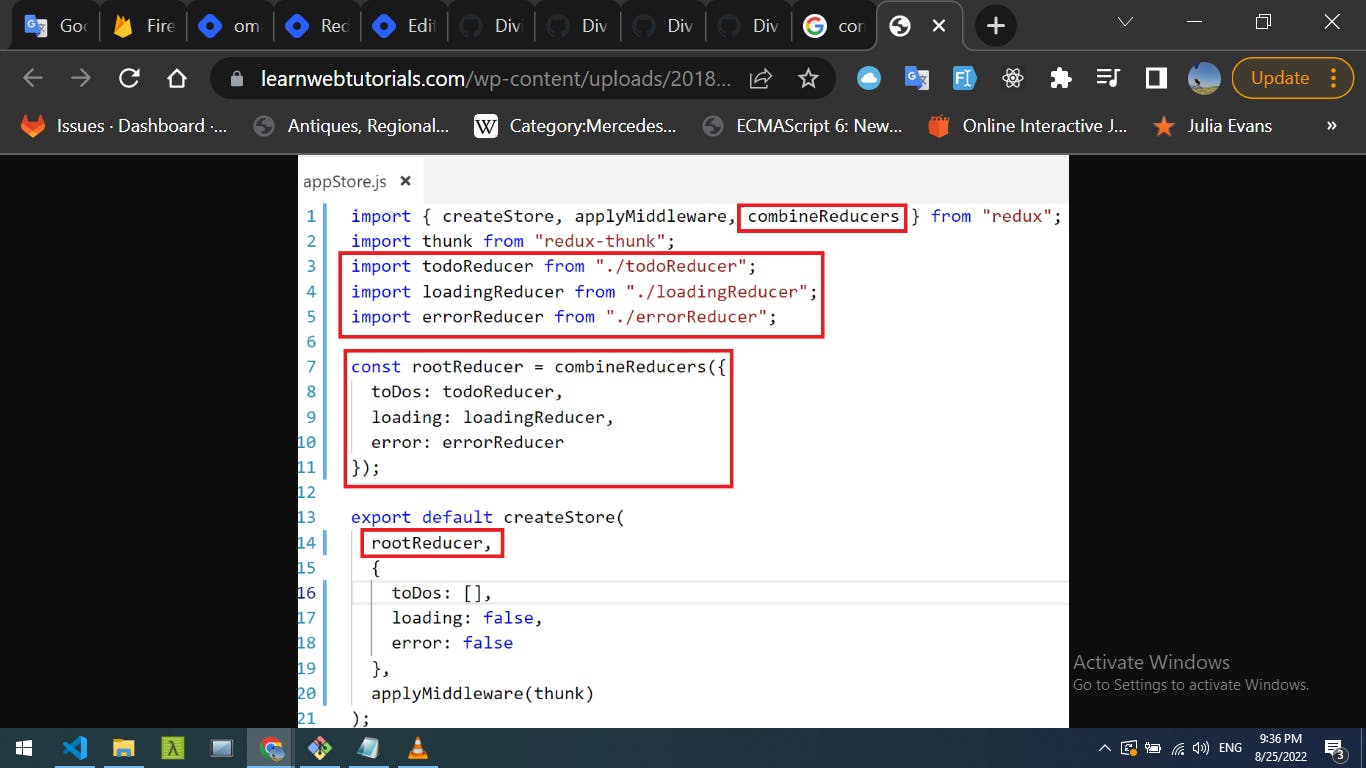Open the volume control in tray
The width and height of the screenshot is (1366, 768).
point(1201,748)
